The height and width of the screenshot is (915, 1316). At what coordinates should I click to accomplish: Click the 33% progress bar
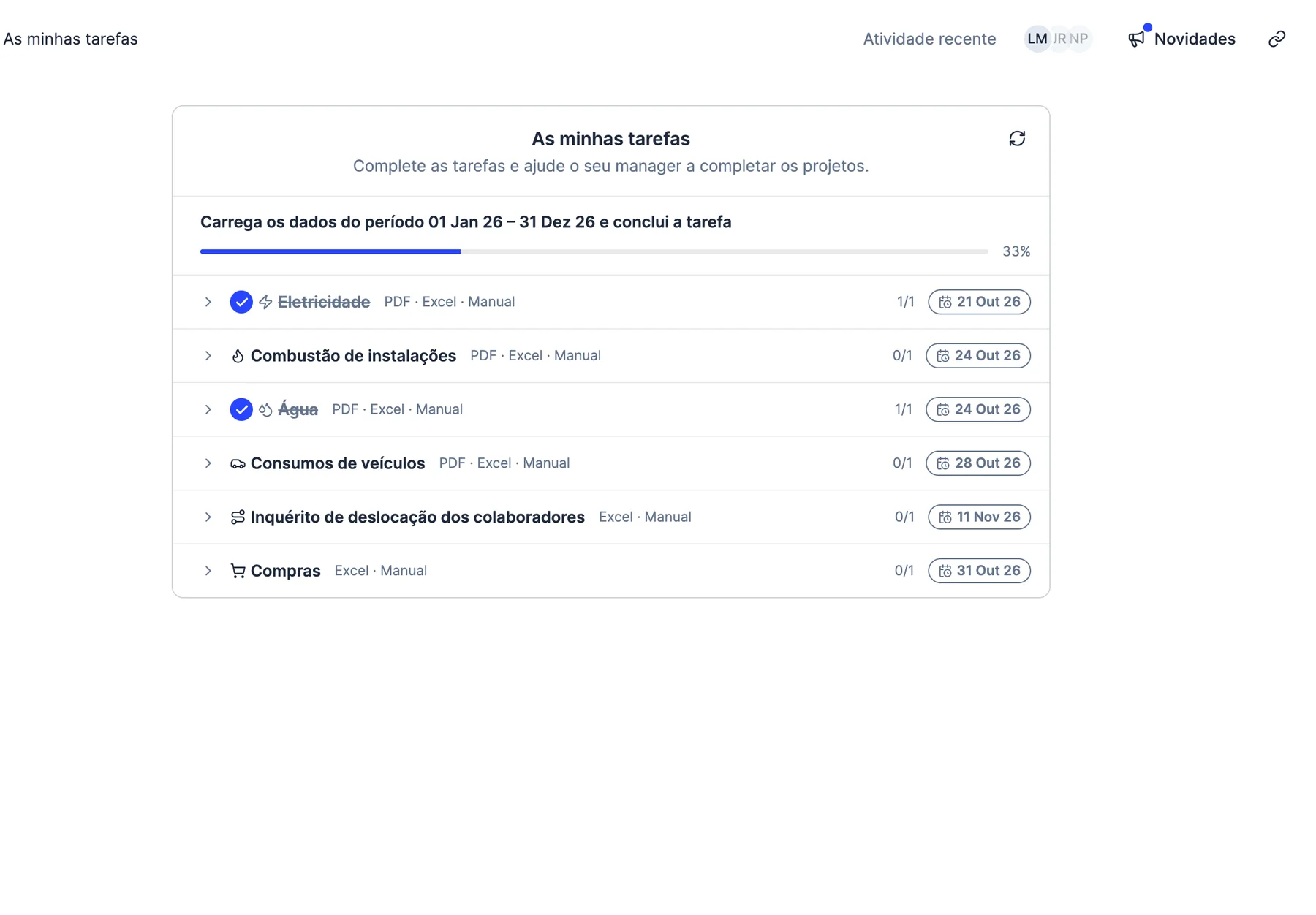pos(594,251)
